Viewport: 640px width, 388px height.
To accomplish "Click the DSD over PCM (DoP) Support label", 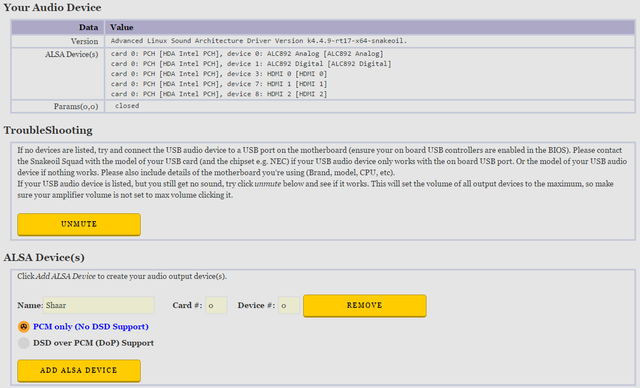I will (x=93, y=343).
